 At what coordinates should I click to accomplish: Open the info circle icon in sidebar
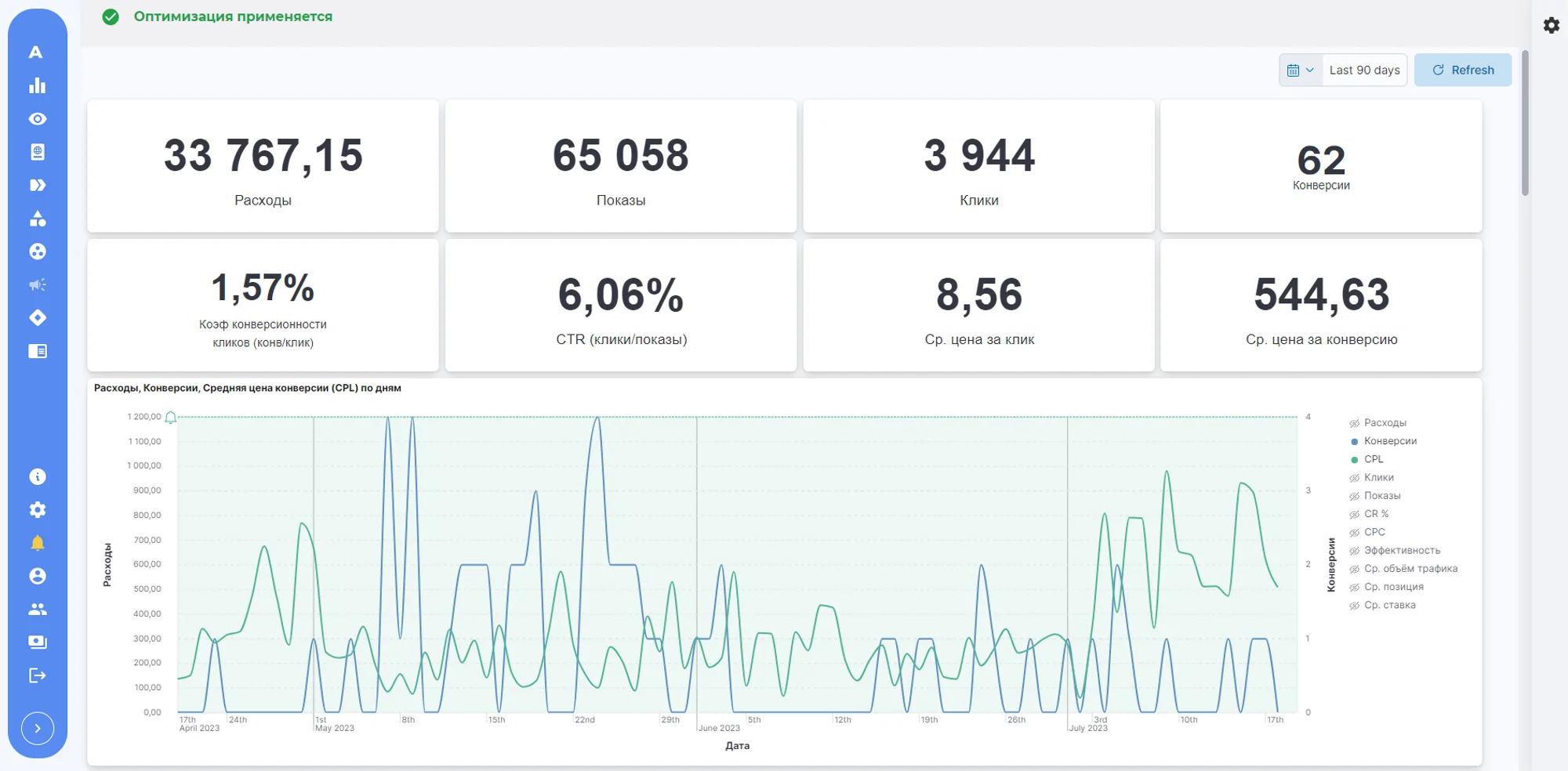click(37, 476)
